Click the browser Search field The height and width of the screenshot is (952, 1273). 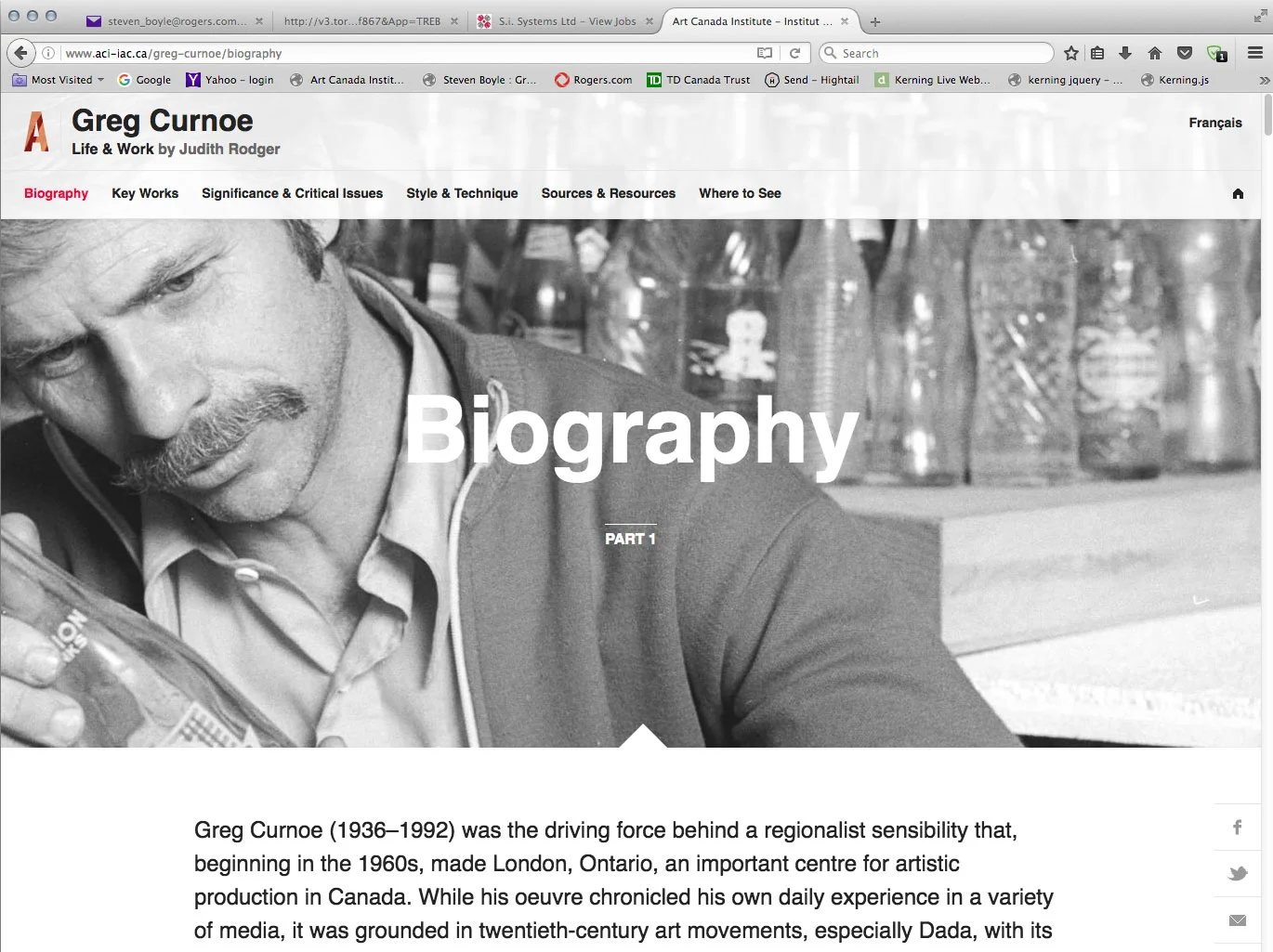(x=937, y=53)
